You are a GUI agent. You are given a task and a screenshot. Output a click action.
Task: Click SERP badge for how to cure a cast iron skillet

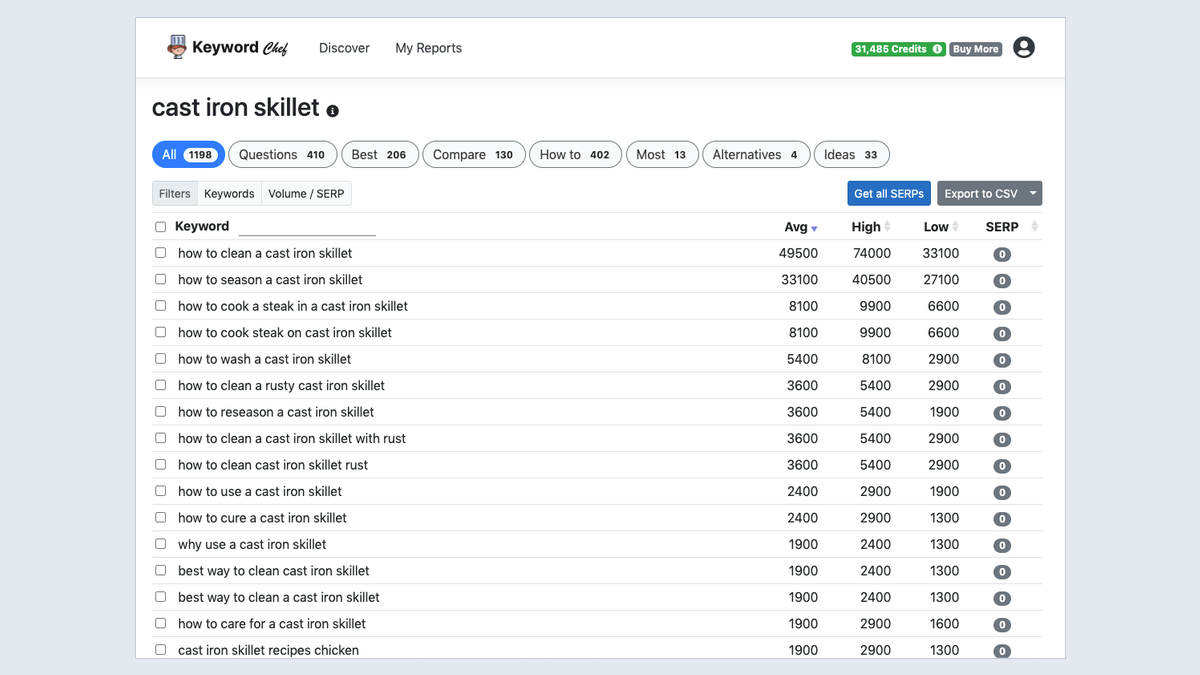pyautogui.click(x=1002, y=519)
